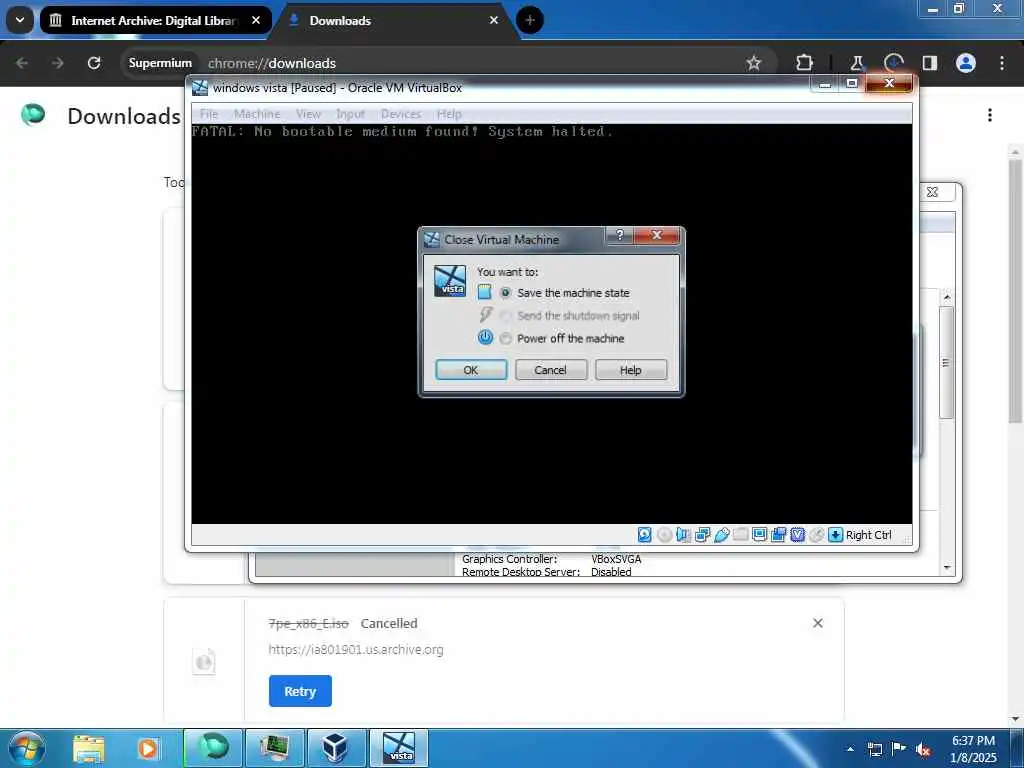Viewport: 1024px width, 768px height.
Task: Open the media player taskbar icon
Action: [148, 748]
